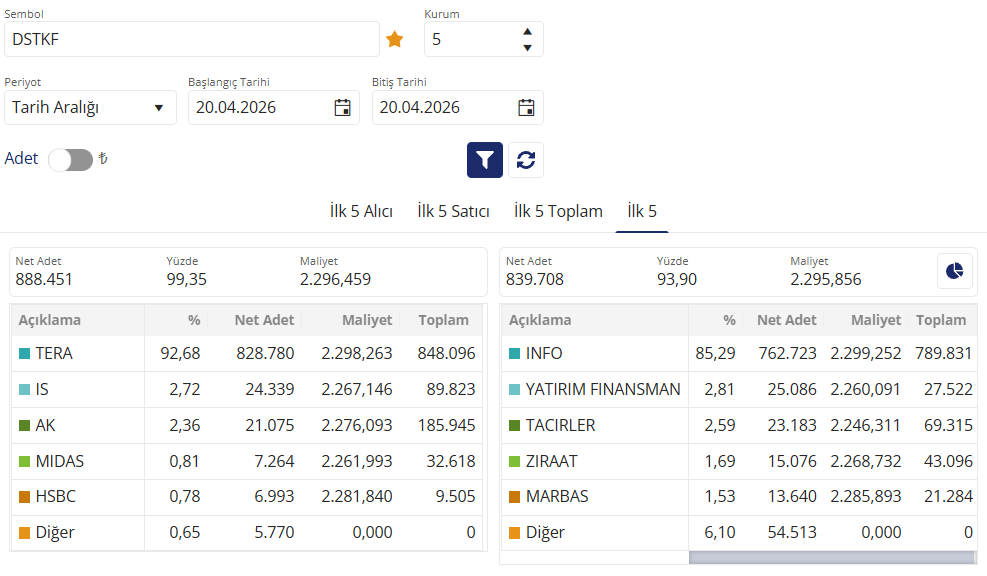Refresh the data with the refresh icon
Image resolution: width=987 pixels, height=576 pixels.
pyautogui.click(x=525, y=159)
